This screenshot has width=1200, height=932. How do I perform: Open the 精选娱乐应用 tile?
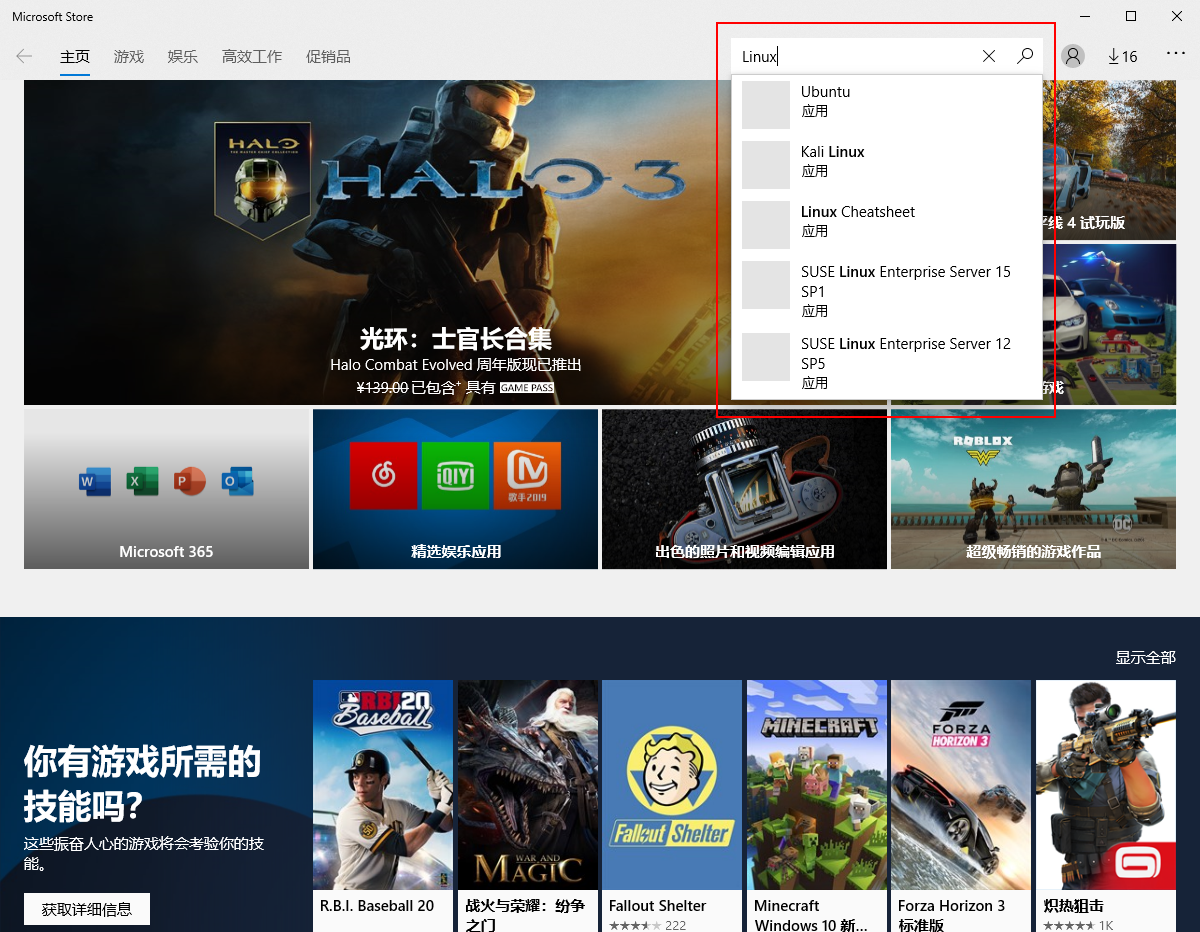tap(455, 489)
